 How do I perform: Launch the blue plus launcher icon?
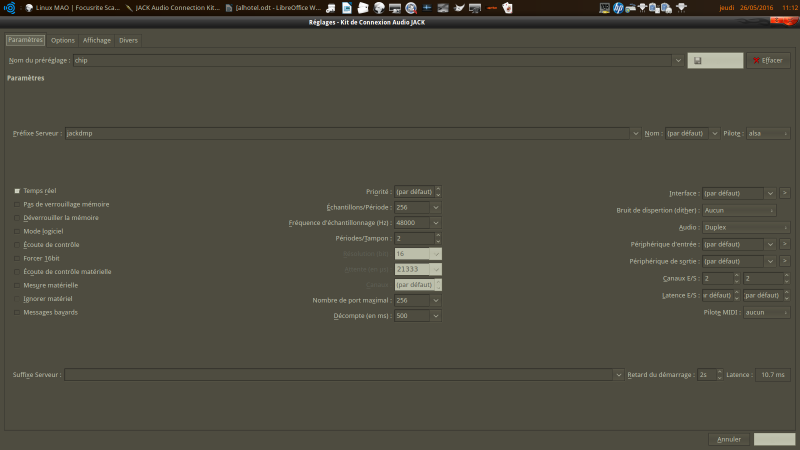pyautogui.click(x=427, y=8)
